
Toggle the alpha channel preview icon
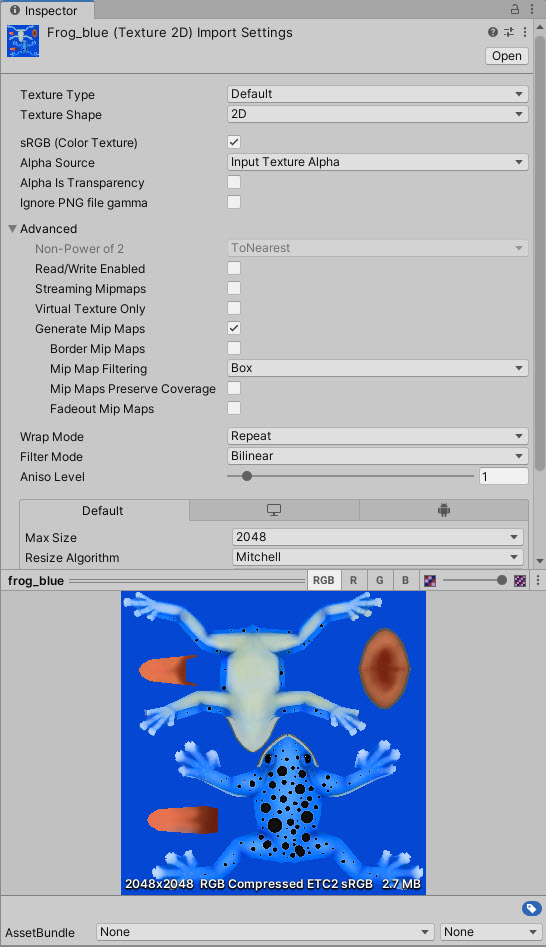point(430,581)
